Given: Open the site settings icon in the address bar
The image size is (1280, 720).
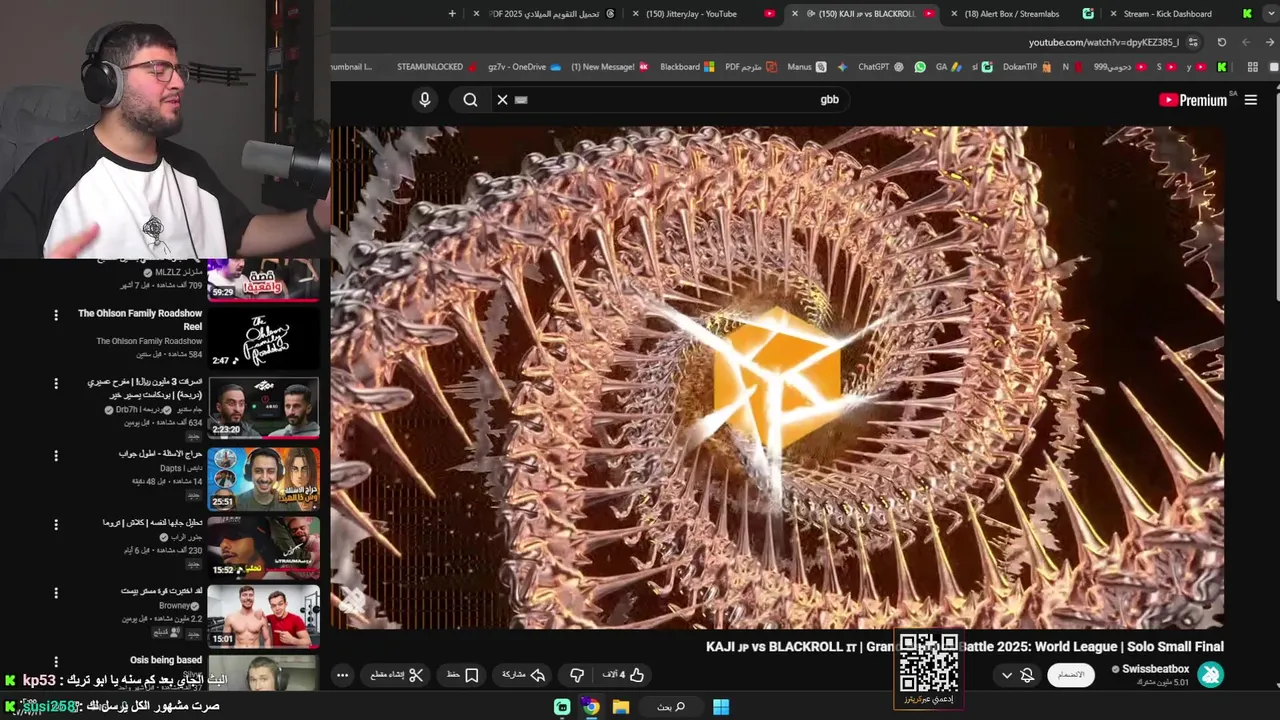Looking at the screenshot, I should pos(1193,42).
